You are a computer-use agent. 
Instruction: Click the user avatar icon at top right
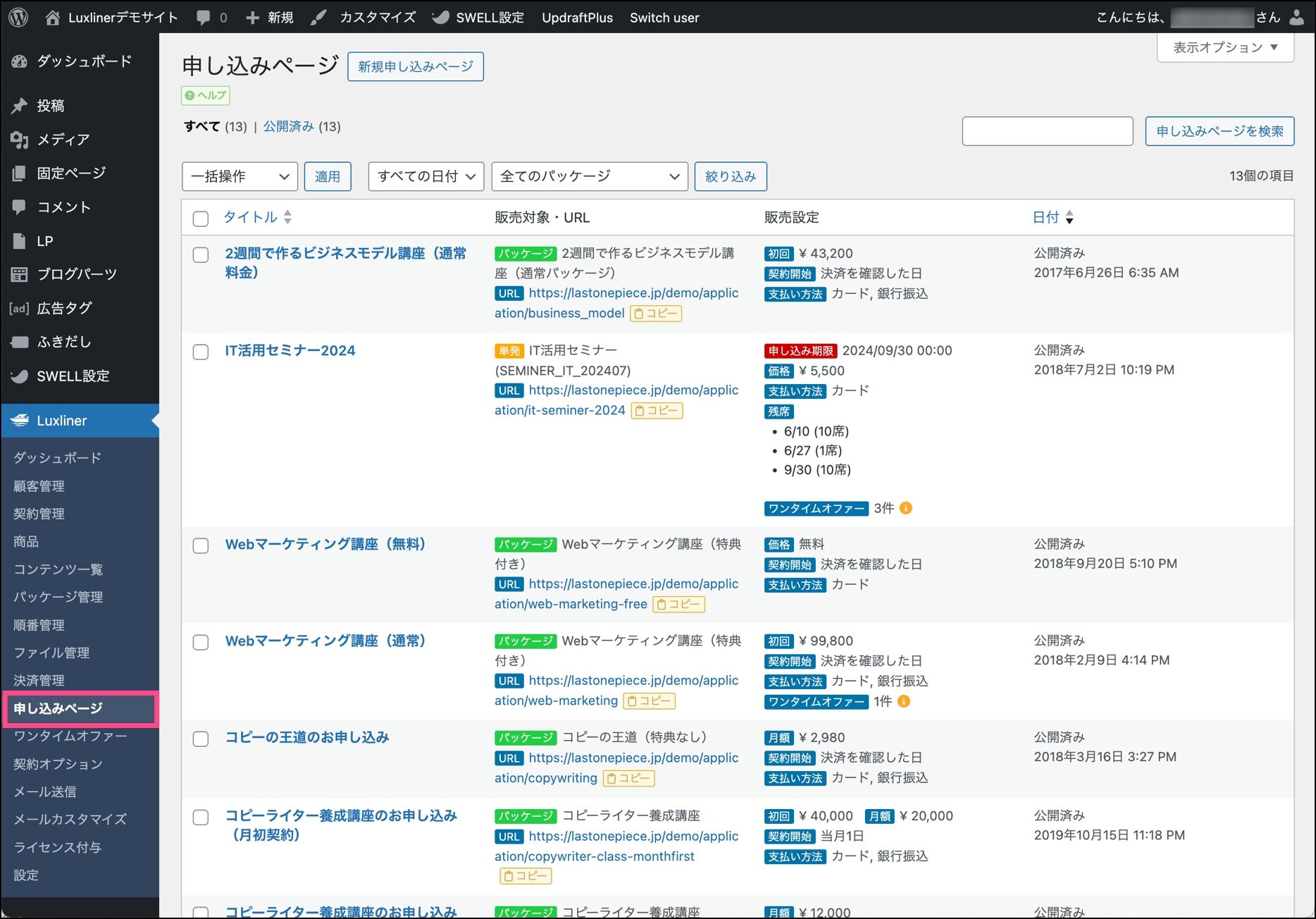(1296, 18)
